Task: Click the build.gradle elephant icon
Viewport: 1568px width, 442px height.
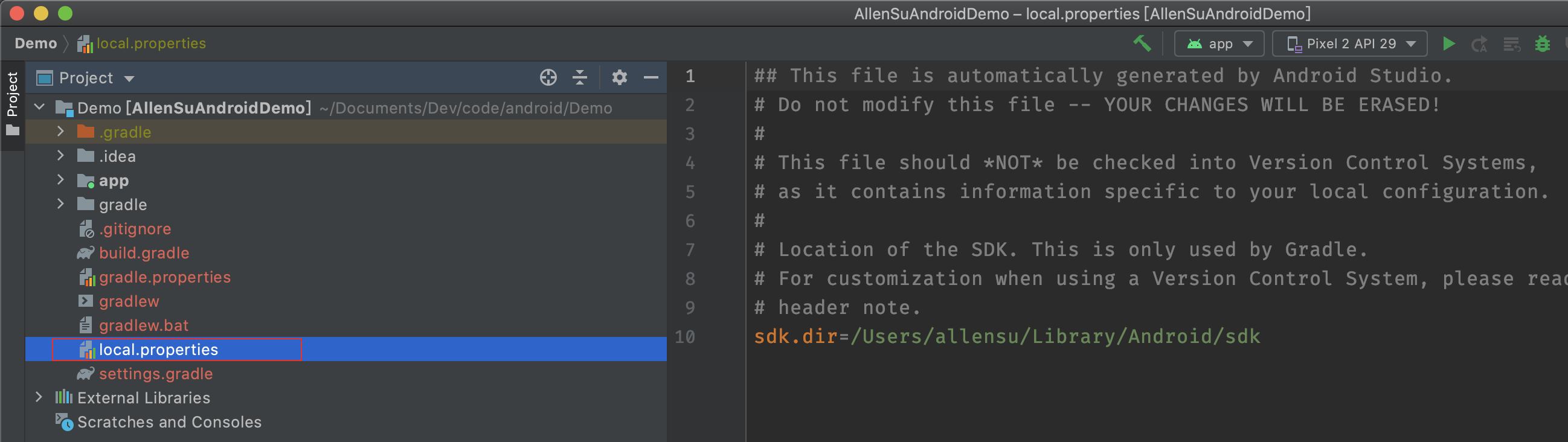Action: (x=86, y=252)
